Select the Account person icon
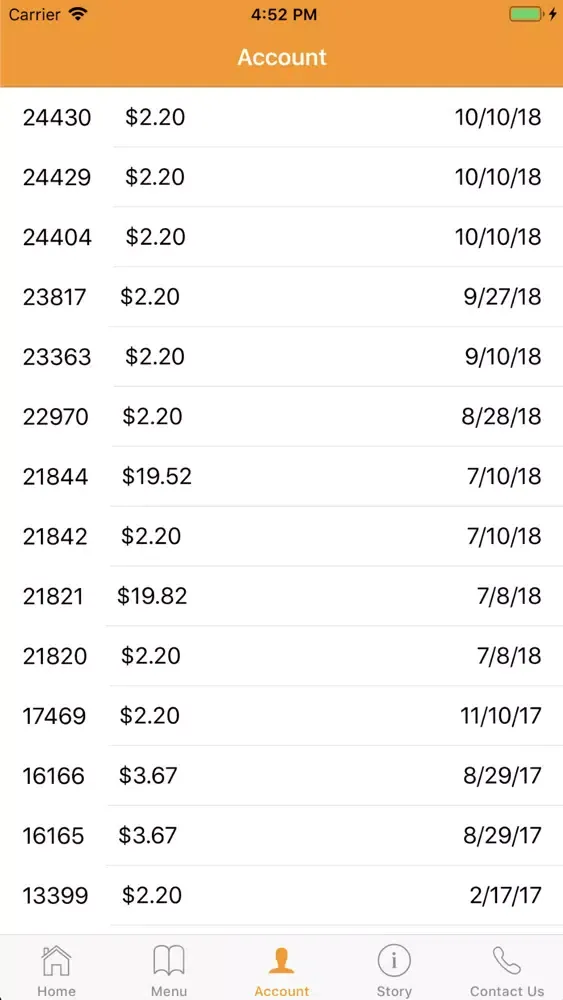The image size is (563, 1000). pyautogui.click(x=281, y=960)
